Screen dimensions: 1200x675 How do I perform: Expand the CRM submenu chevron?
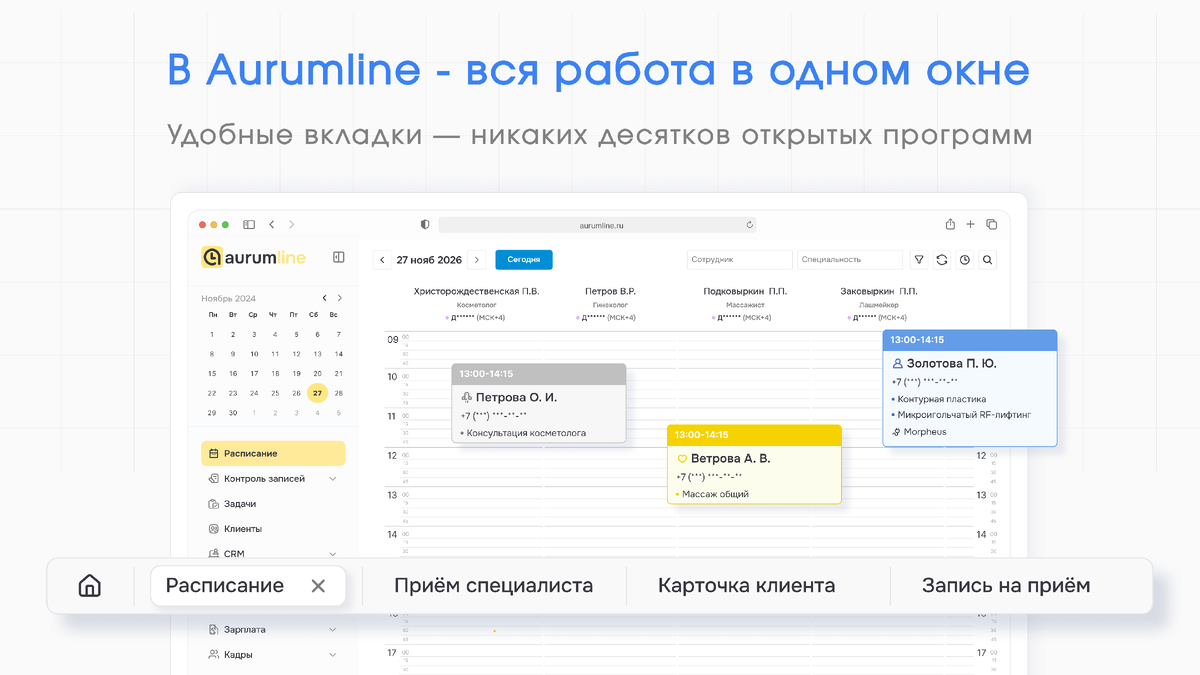pos(333,554)
